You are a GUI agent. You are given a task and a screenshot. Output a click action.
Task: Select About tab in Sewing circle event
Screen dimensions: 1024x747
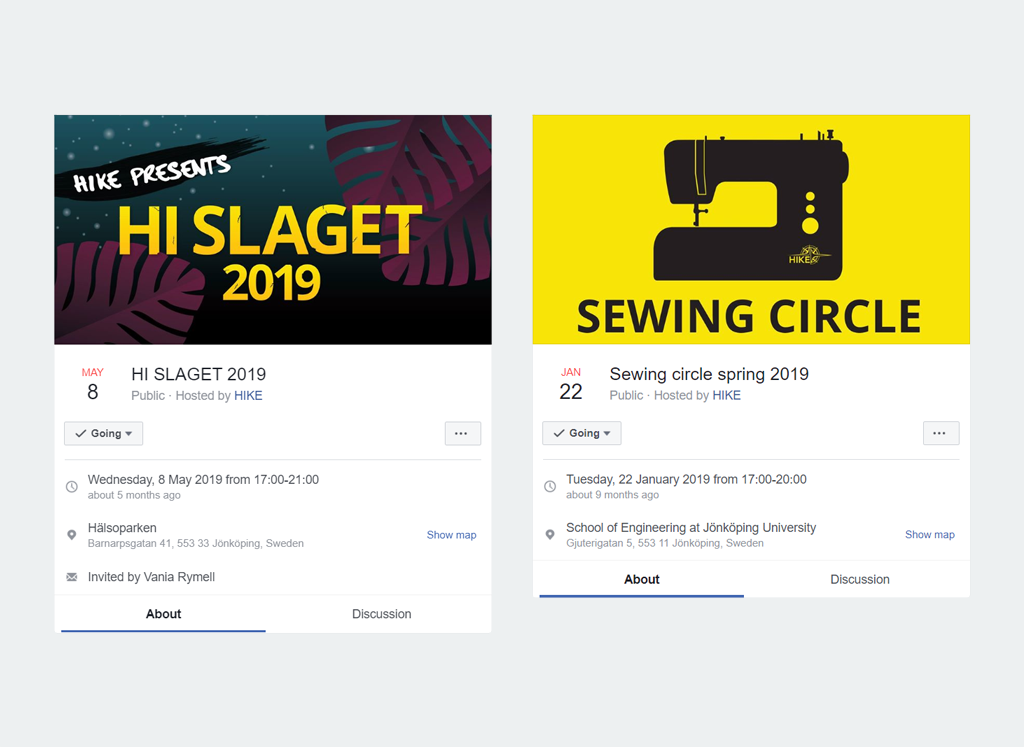[641, 579]
